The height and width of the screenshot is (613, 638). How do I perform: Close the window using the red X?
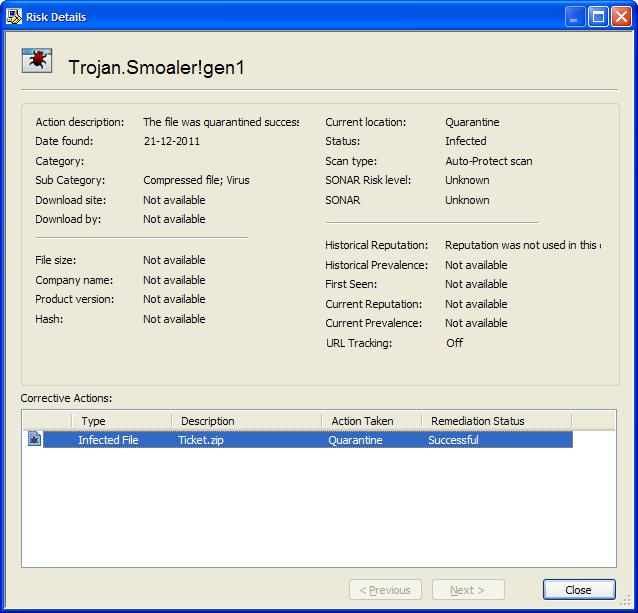pos(621,16)
